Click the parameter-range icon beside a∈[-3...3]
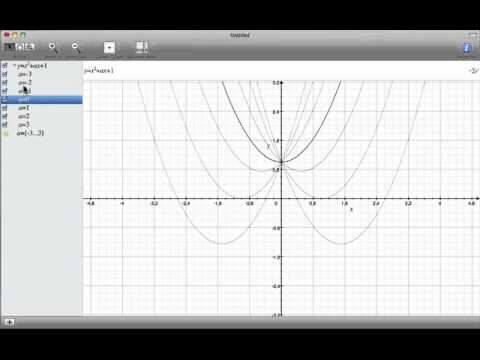This screenshot has width=480, height=360. point(5,133)
